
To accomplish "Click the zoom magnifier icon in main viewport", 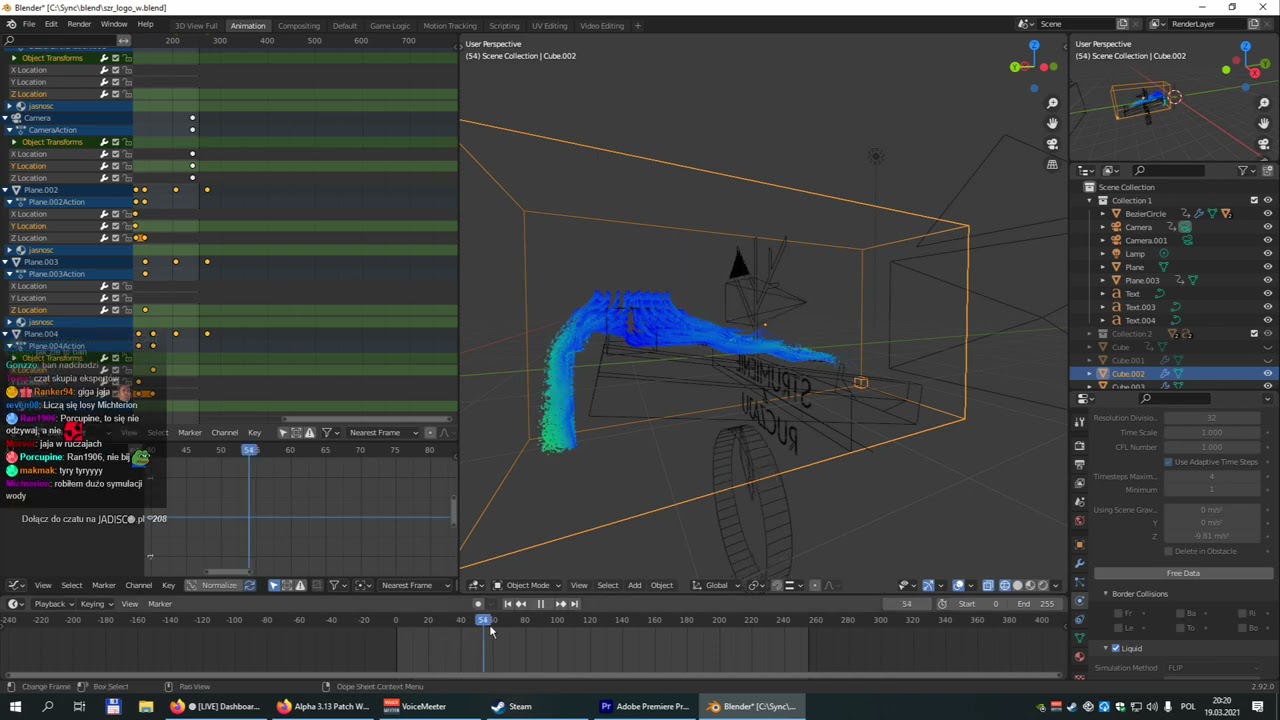I will point(1052,103).
